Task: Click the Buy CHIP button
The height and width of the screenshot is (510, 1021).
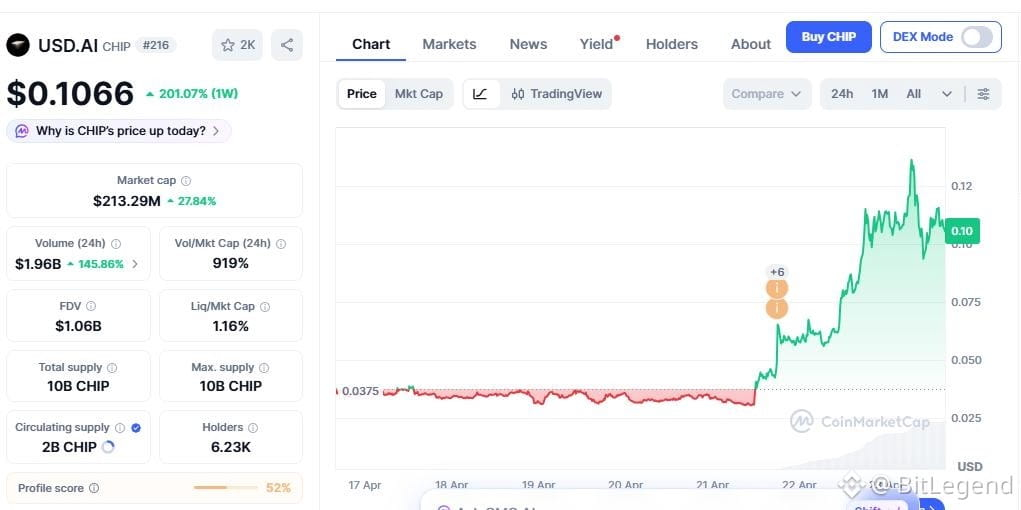Action: pos(828,37)
